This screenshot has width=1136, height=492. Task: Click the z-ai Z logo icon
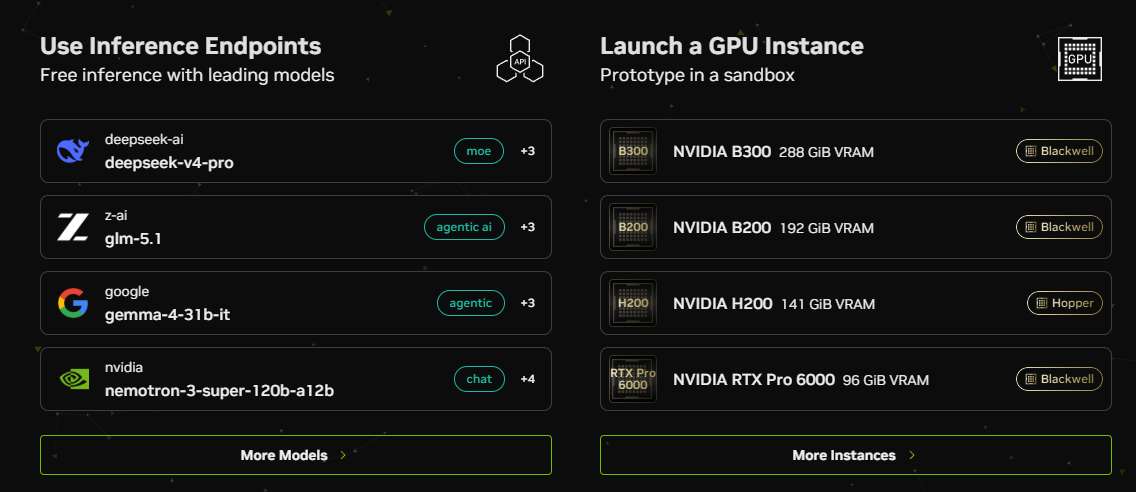click(x=73, y=227)
